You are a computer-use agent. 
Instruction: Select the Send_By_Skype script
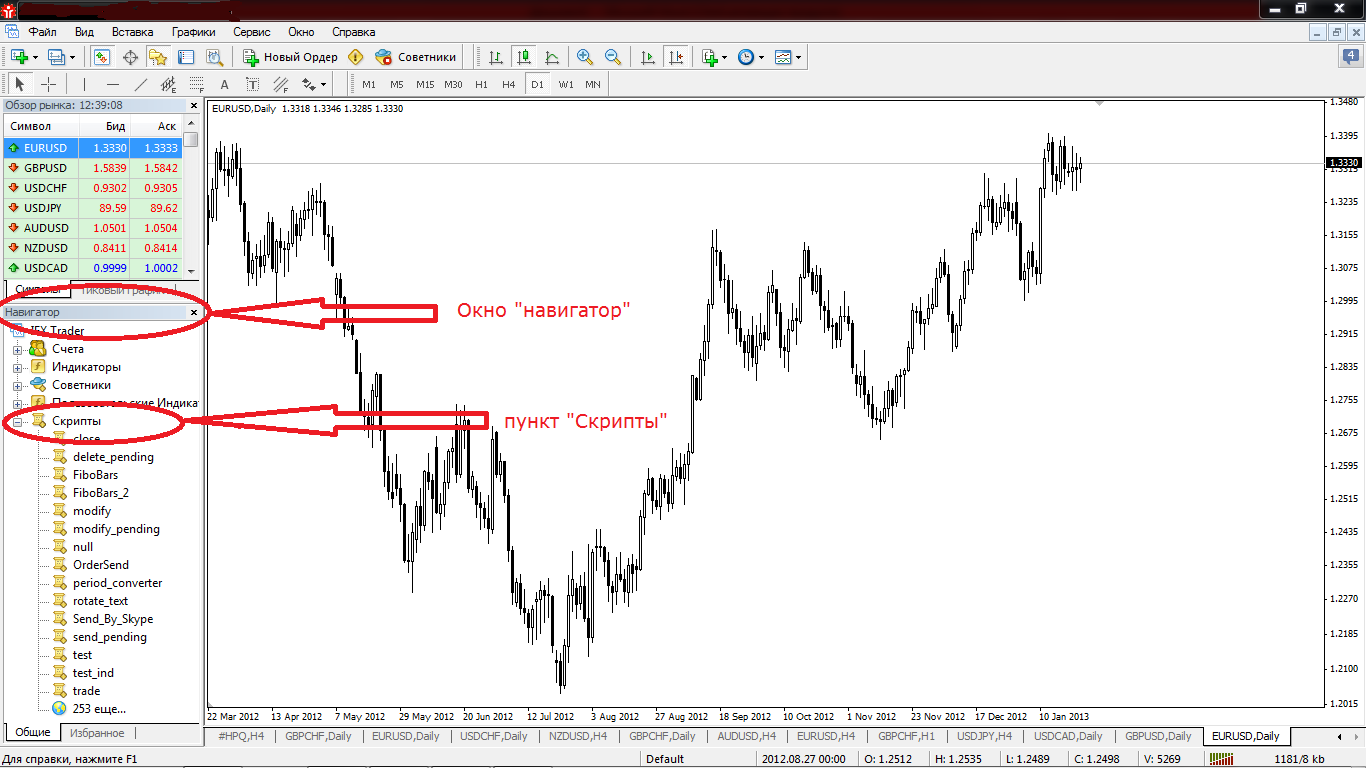(x=113, y=619)
